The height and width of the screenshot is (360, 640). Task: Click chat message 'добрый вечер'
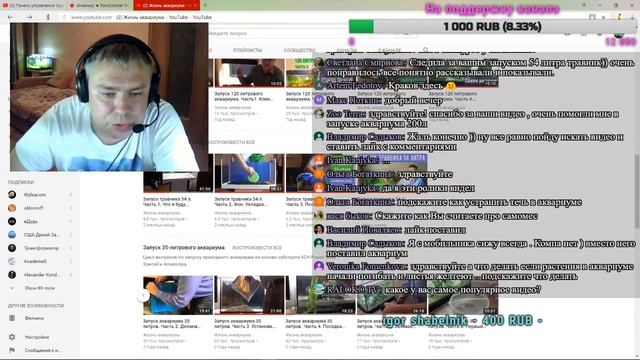coord(413,100)
